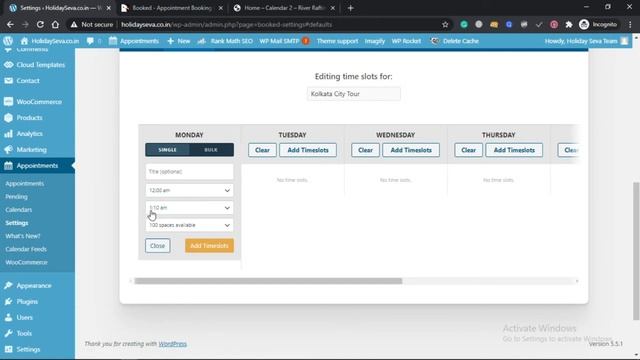The width and height of the screenshot is (640, 360).
Task: Open browser extensions puzzle icon
Action: click(x=569, y=24)
